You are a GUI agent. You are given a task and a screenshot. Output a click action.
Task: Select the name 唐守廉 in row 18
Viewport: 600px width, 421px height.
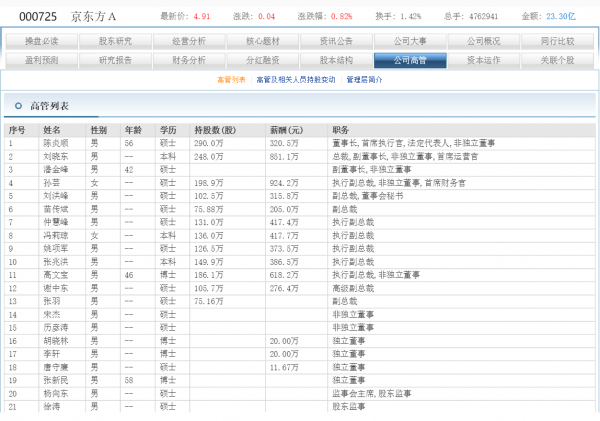(56, 367)
